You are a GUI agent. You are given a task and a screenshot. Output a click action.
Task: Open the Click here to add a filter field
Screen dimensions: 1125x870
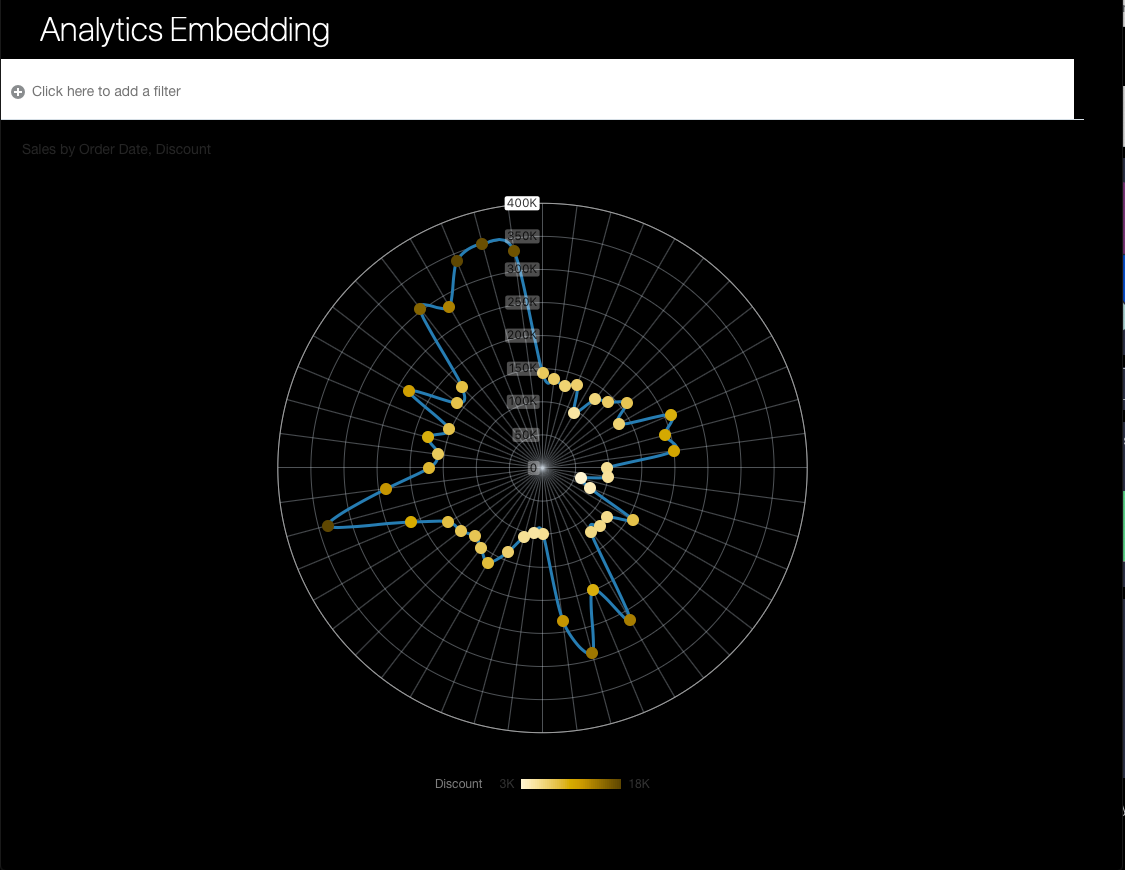105,91
